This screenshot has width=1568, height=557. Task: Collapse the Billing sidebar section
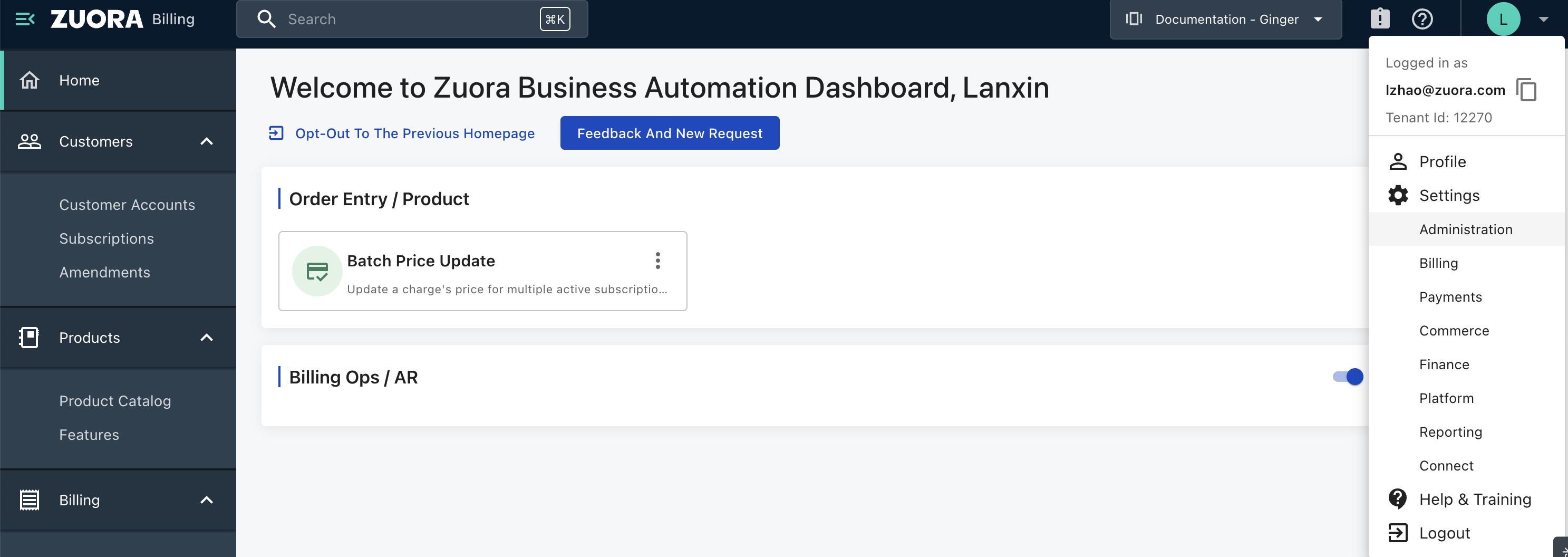pyautogui.click(x=207, y=500)
